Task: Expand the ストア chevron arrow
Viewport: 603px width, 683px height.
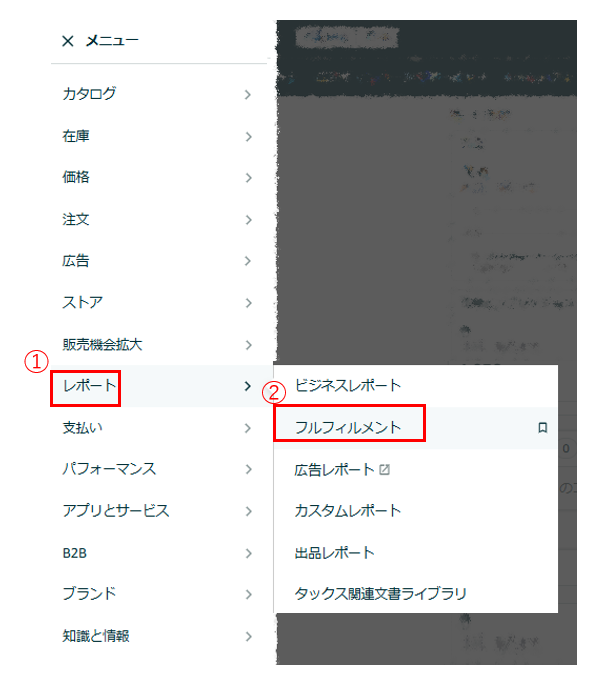Action: click(x=248, y=303)
